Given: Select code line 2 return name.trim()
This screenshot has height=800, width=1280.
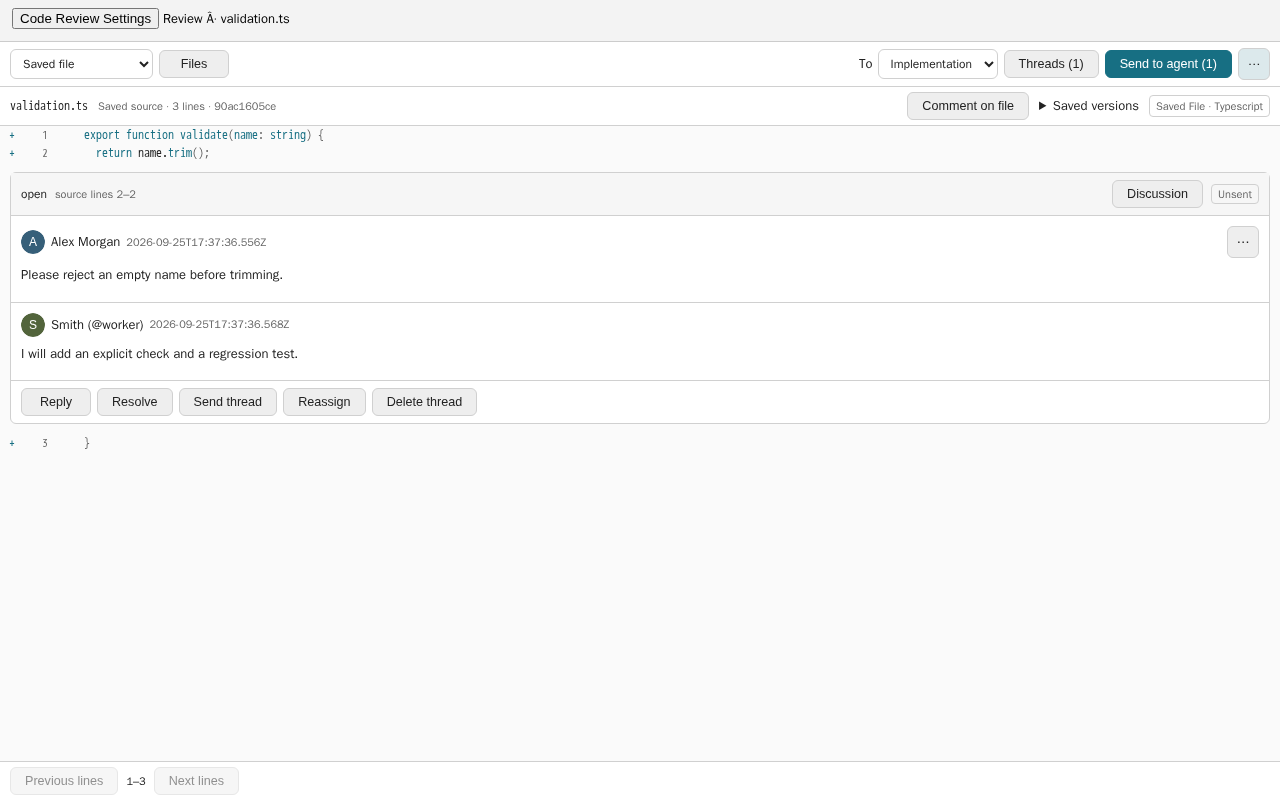Looking at the screenshot, I should pyautogui.click(x=153, y=153).
